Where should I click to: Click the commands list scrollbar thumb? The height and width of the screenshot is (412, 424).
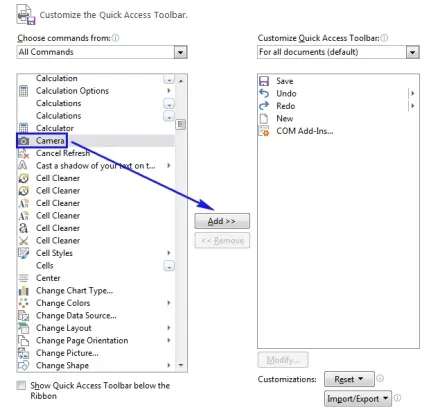coord(181,125)
